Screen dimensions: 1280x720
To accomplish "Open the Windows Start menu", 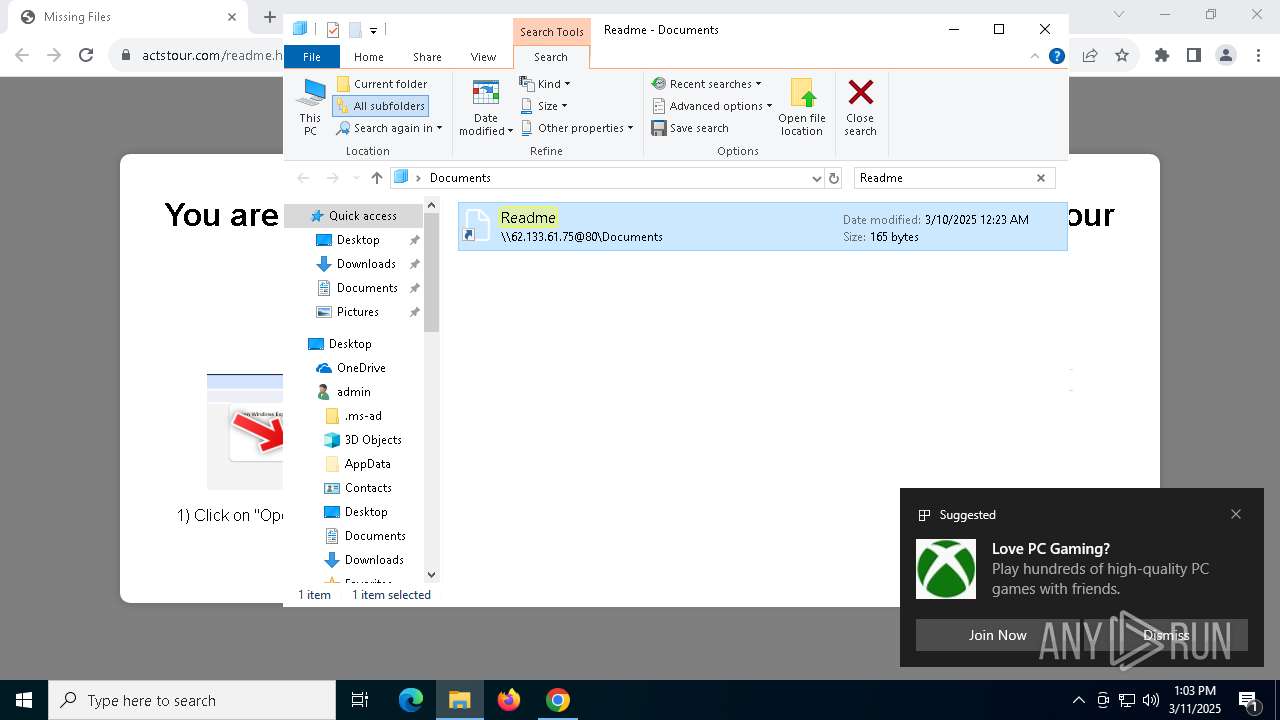I will (x=24, y=700).
